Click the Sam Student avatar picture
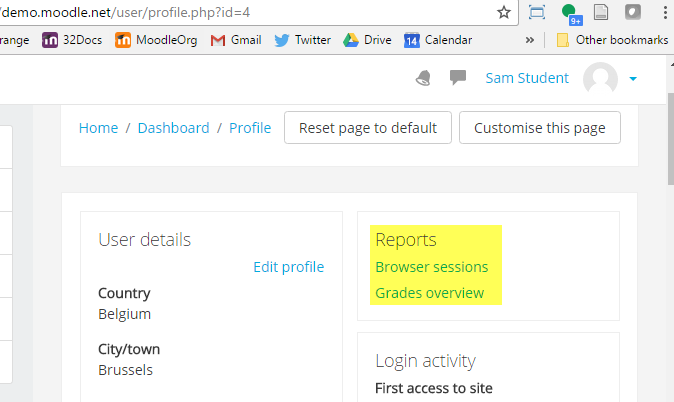 600,78
